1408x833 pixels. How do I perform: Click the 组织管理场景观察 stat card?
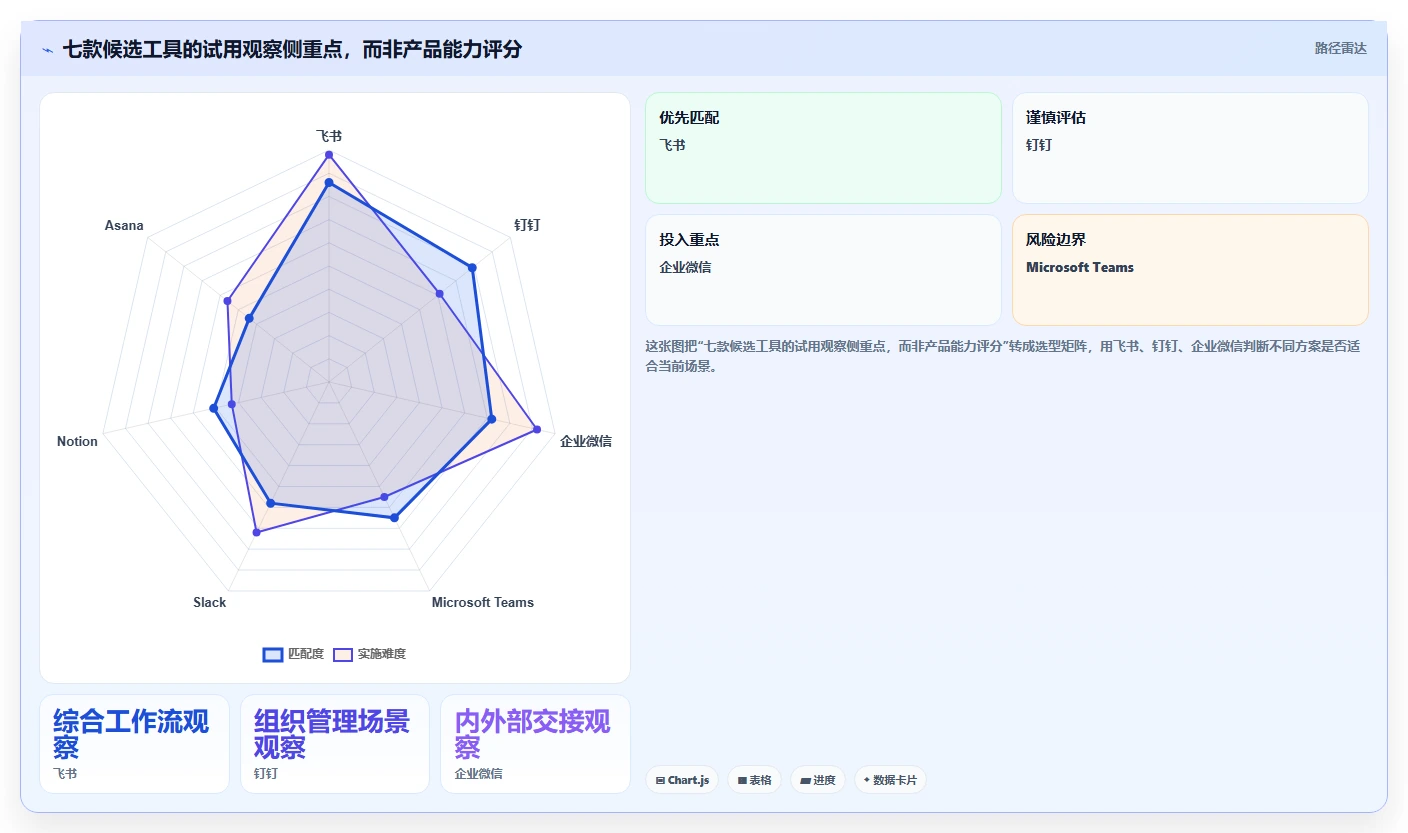pos(335,744)
